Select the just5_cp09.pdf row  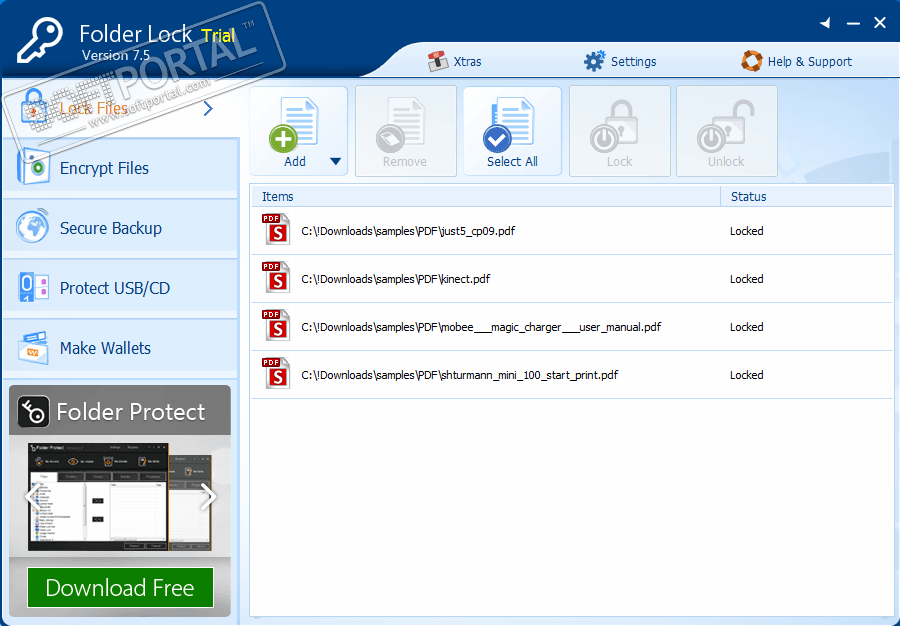pos(572,231)
